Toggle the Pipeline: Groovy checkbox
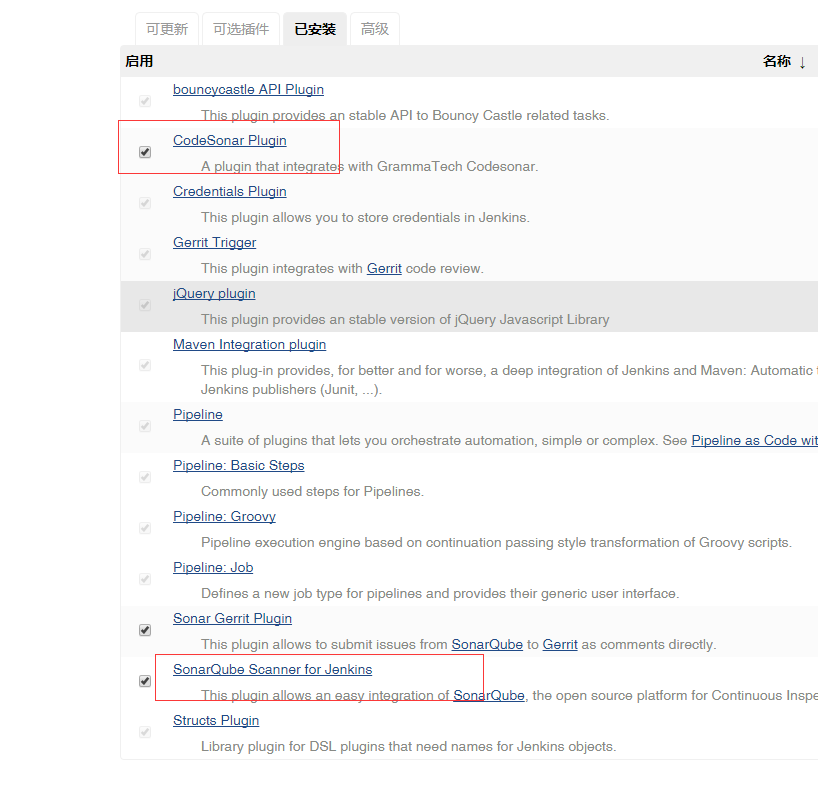Image resolution: width=818 pixels, height=787 pixels. [145, 529]
